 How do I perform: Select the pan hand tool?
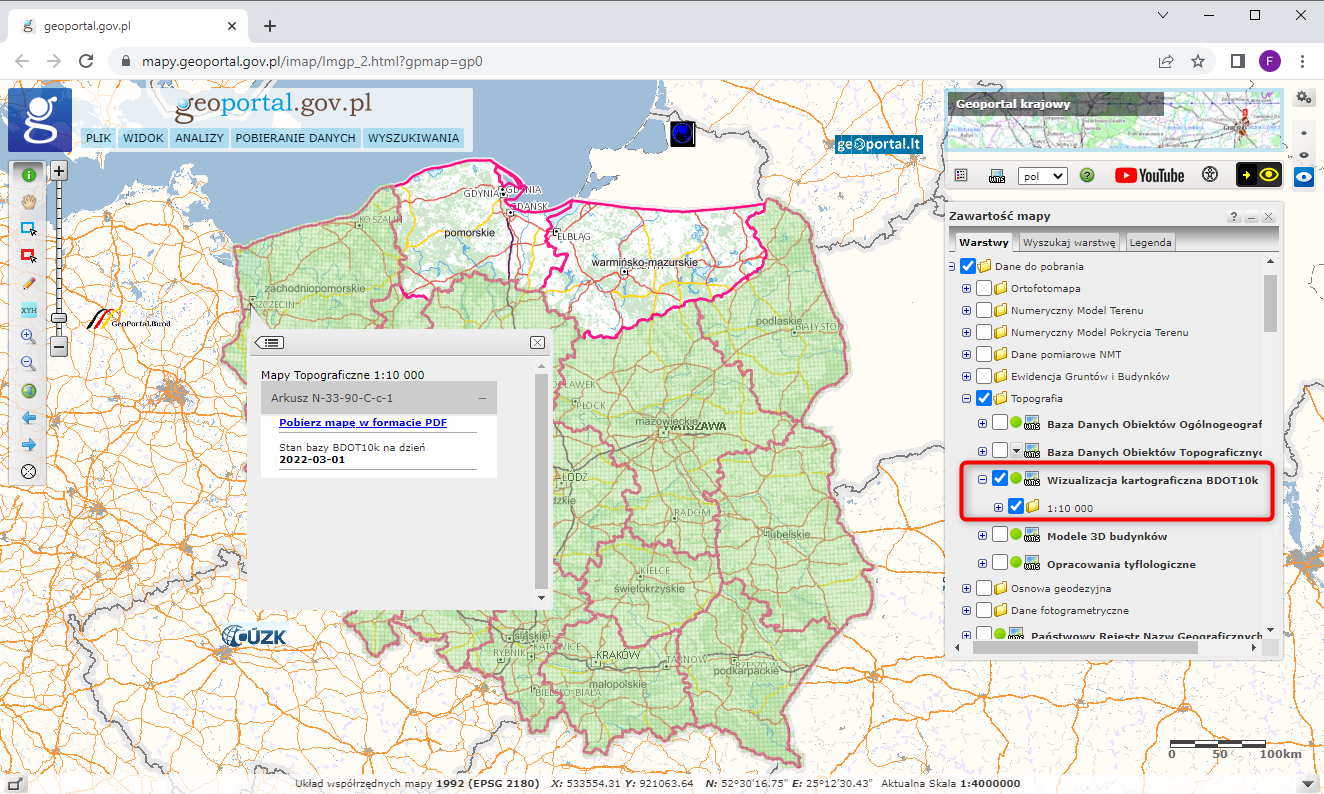[x=28, y=201]
